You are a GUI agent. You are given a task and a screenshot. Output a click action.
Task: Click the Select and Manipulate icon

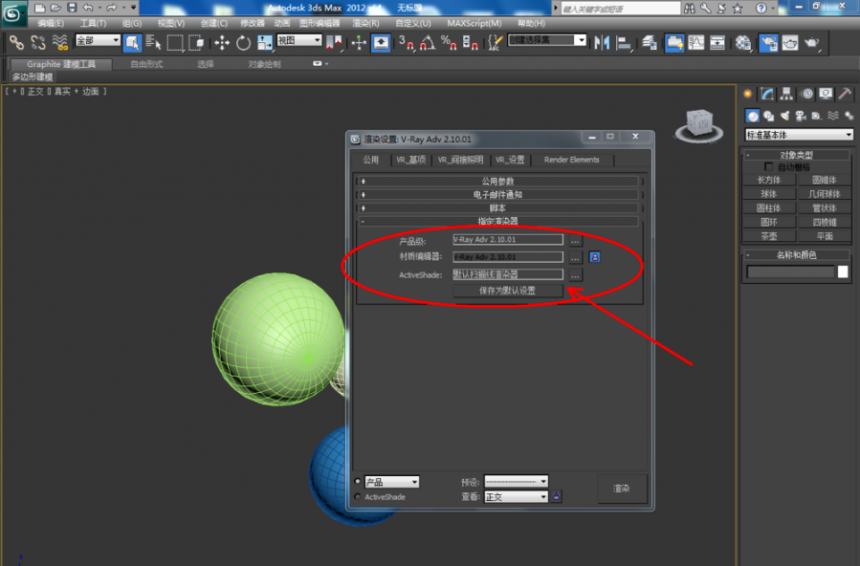click(359, 42)
